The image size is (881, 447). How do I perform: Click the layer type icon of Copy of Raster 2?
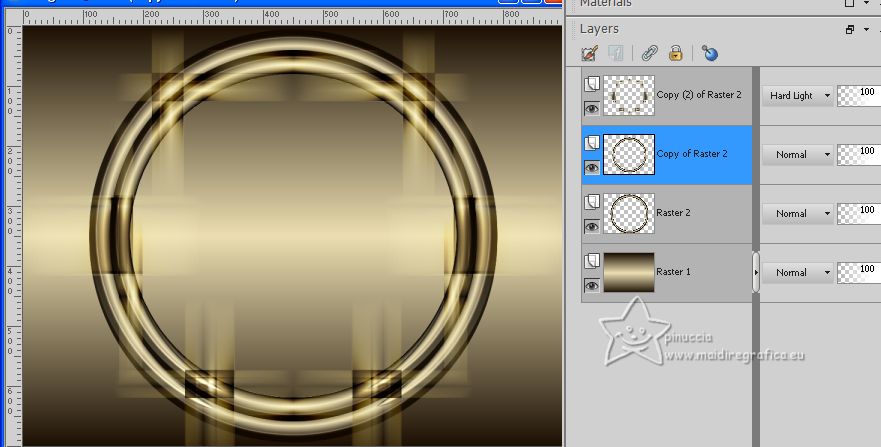coord(592,143)
